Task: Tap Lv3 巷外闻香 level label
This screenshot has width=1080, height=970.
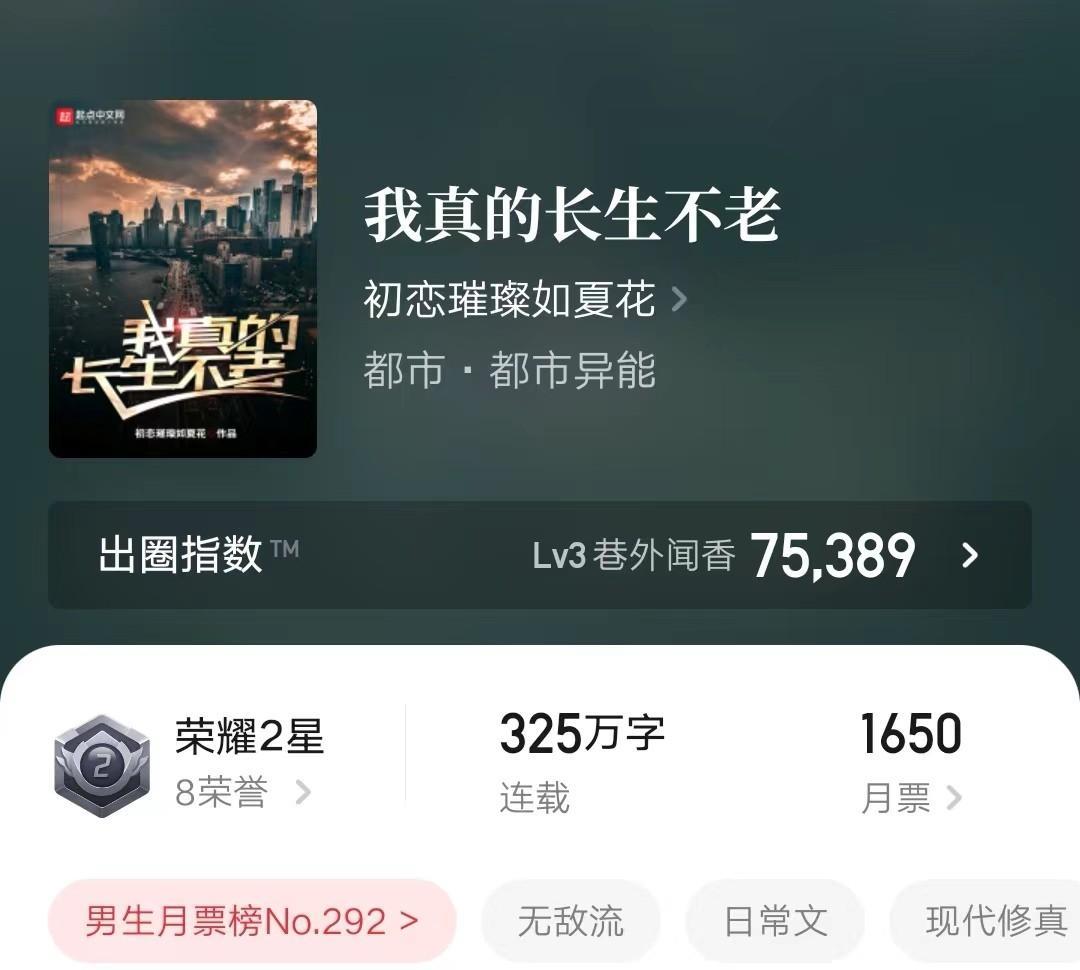Action: pyautogui.click(x=634, y=555)
